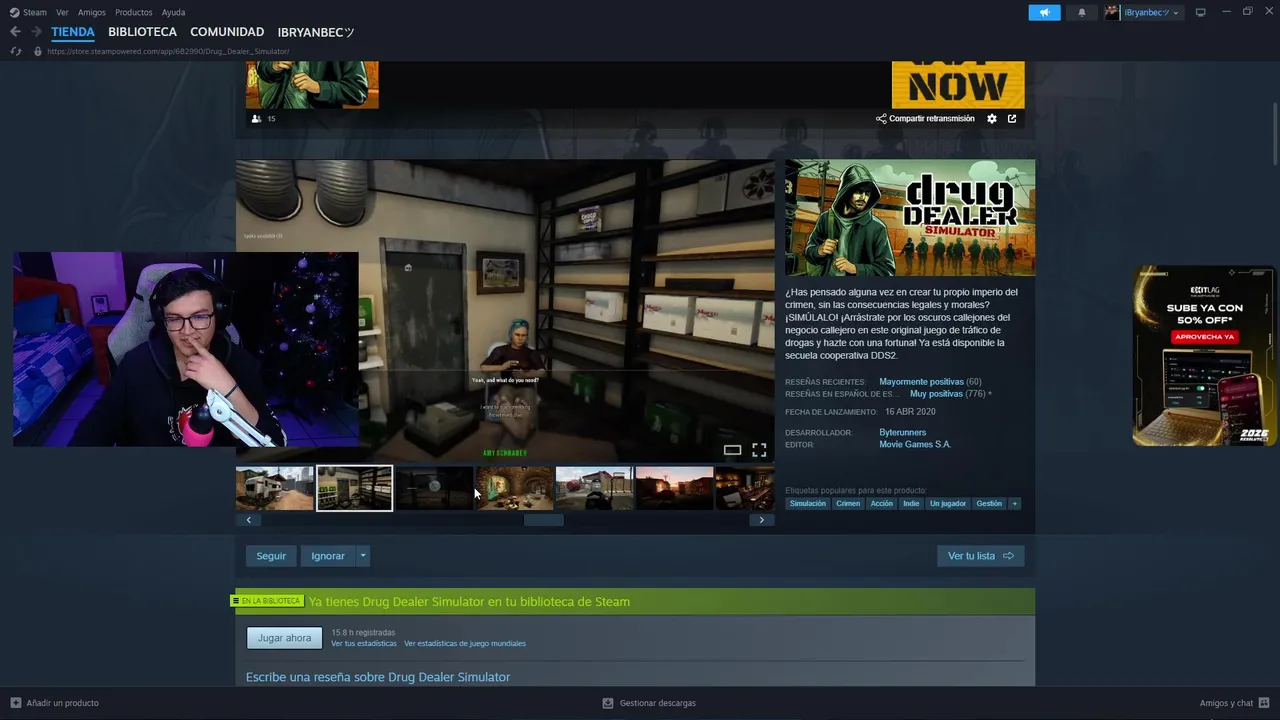Click Añadir un producto
This screenshot has width=1280, height=720.
(55, 703)
